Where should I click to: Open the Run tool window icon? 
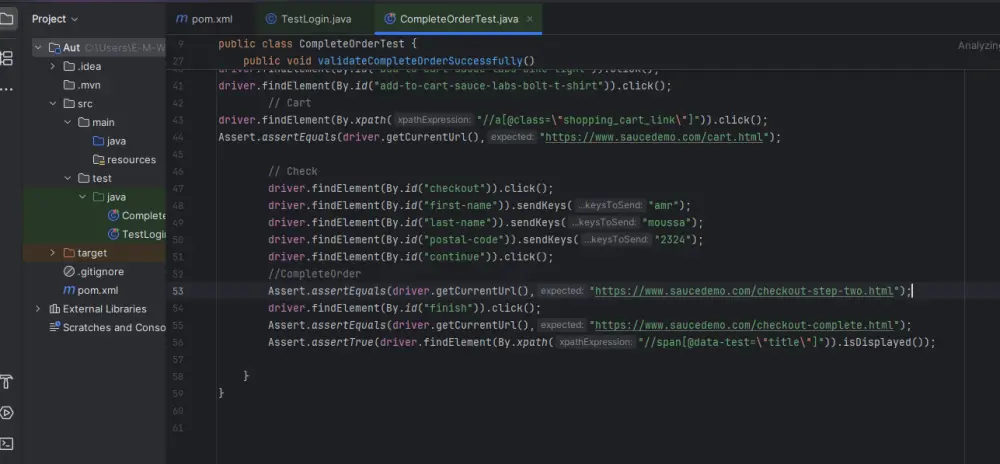click(6, 413)
